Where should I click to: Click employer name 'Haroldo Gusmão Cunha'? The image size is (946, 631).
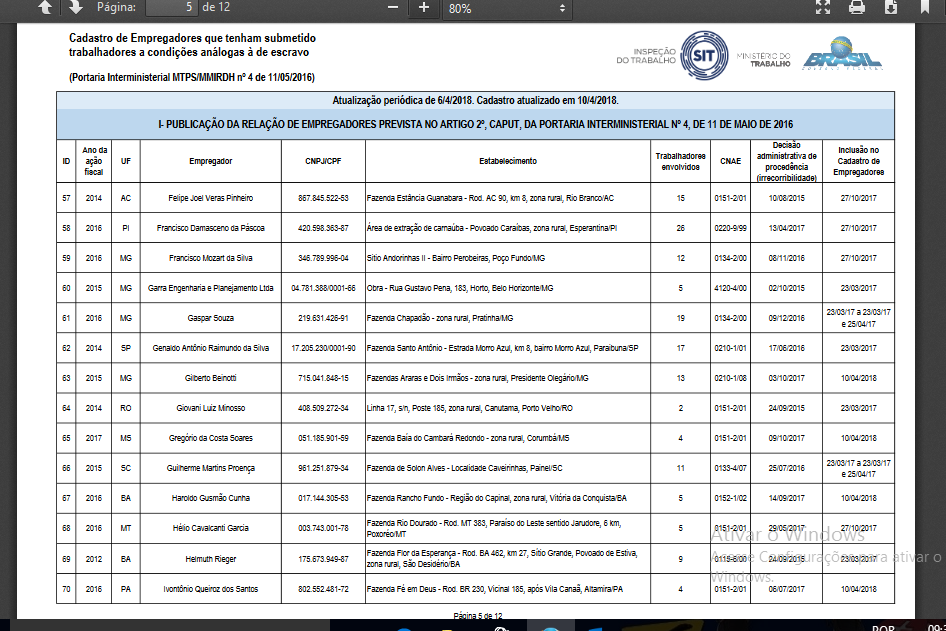[211, 498]
